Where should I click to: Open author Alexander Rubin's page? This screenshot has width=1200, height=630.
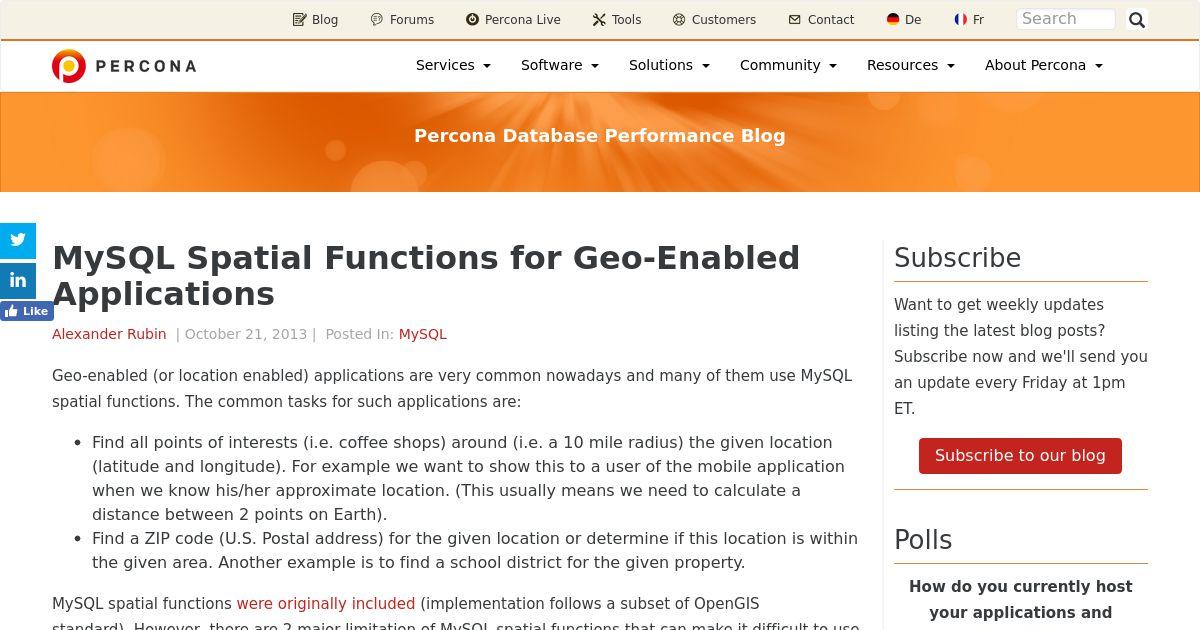pyautogui.click(x=109, y=334)
